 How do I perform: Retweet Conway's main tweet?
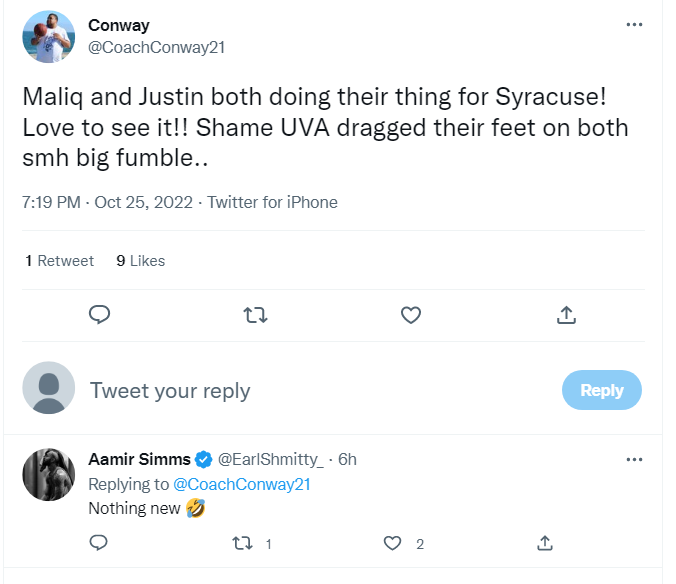click(x=255, y=315)
